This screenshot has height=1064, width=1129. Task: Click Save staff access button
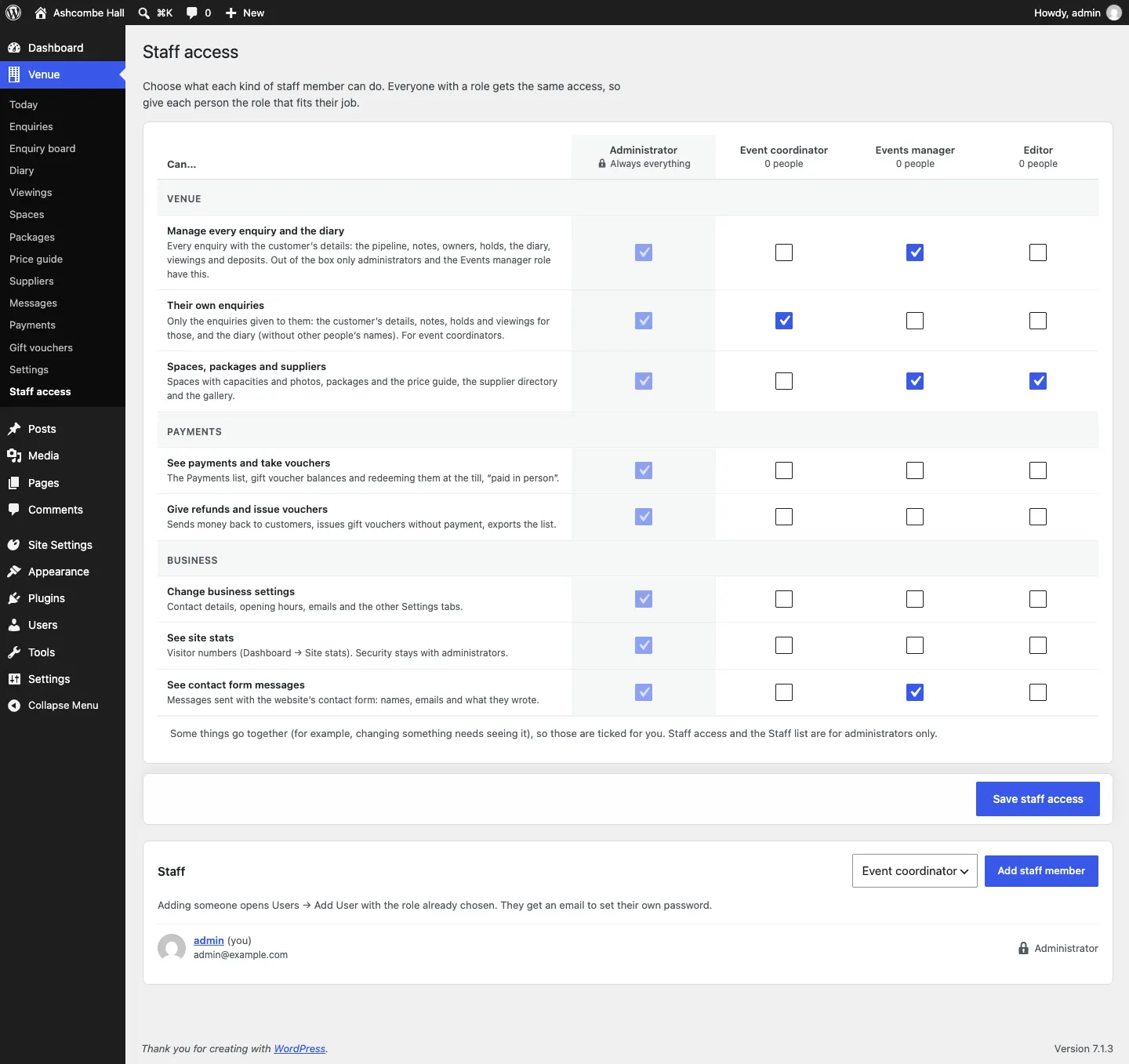coord(1038,799)
